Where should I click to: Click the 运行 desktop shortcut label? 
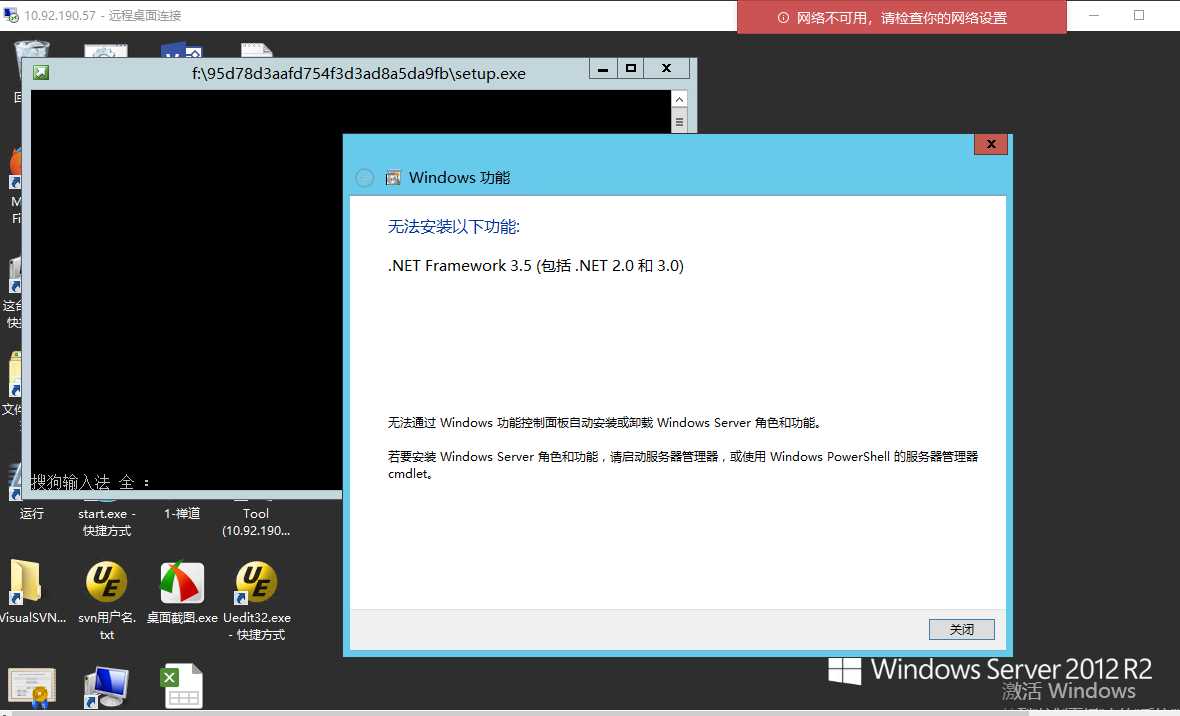pyautogui.click(x=32, y=513)
